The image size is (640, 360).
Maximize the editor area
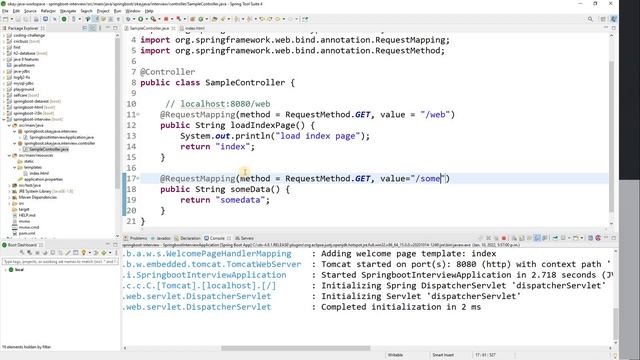coord(613,28)
